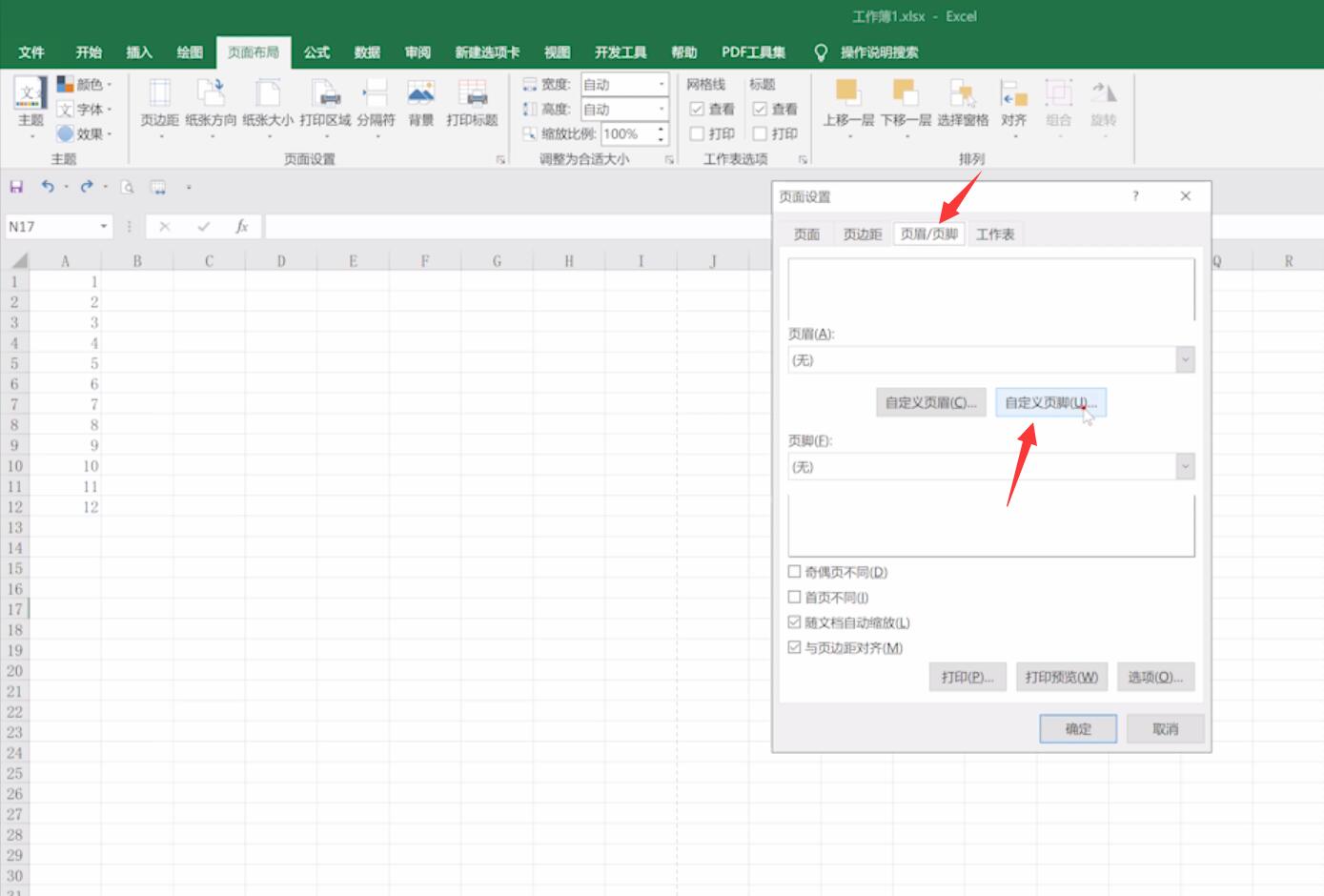Screen dimensions: 1324x896
Task: Click Custom Footer (自定义页脚) button
Action: pos(1050,402)
